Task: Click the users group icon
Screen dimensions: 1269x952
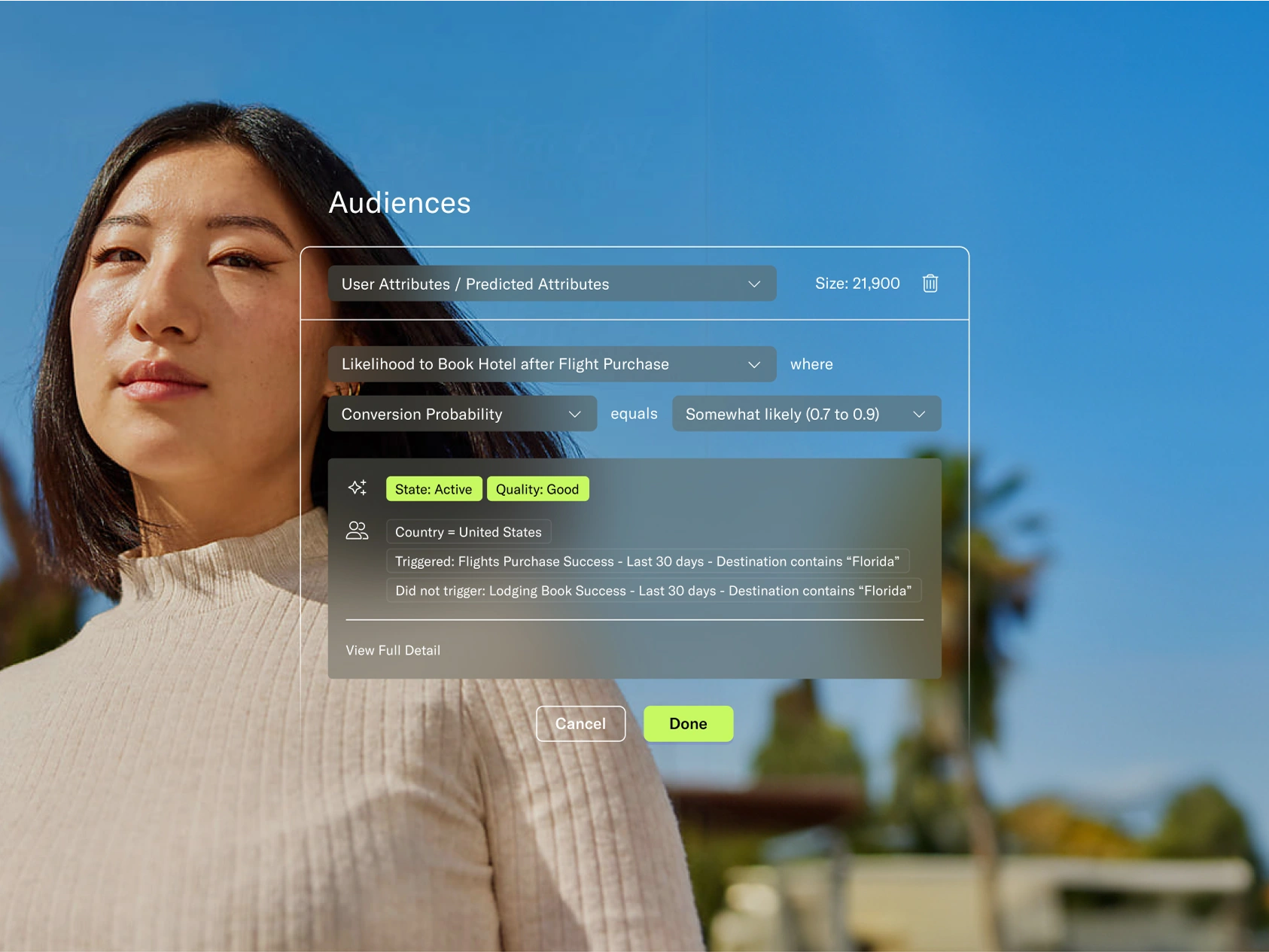Action: 357,531
